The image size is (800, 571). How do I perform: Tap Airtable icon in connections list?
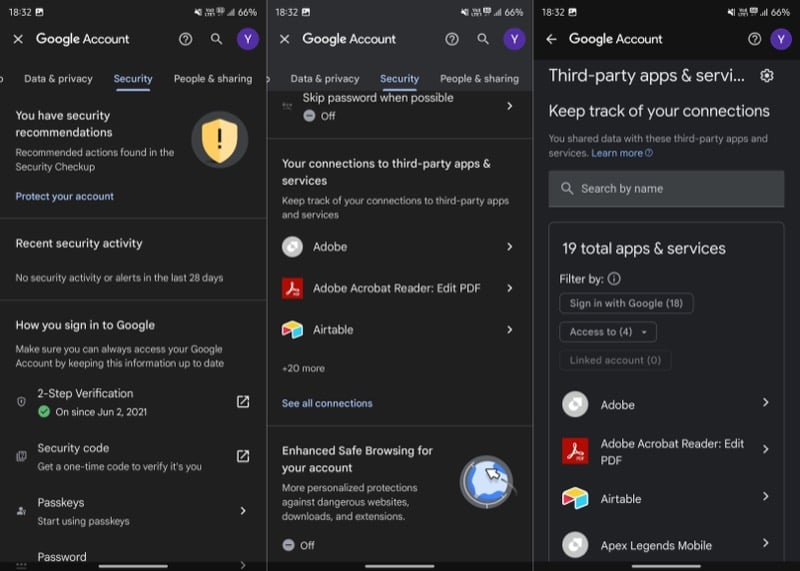pyautogui.click(x=575, y=499)
